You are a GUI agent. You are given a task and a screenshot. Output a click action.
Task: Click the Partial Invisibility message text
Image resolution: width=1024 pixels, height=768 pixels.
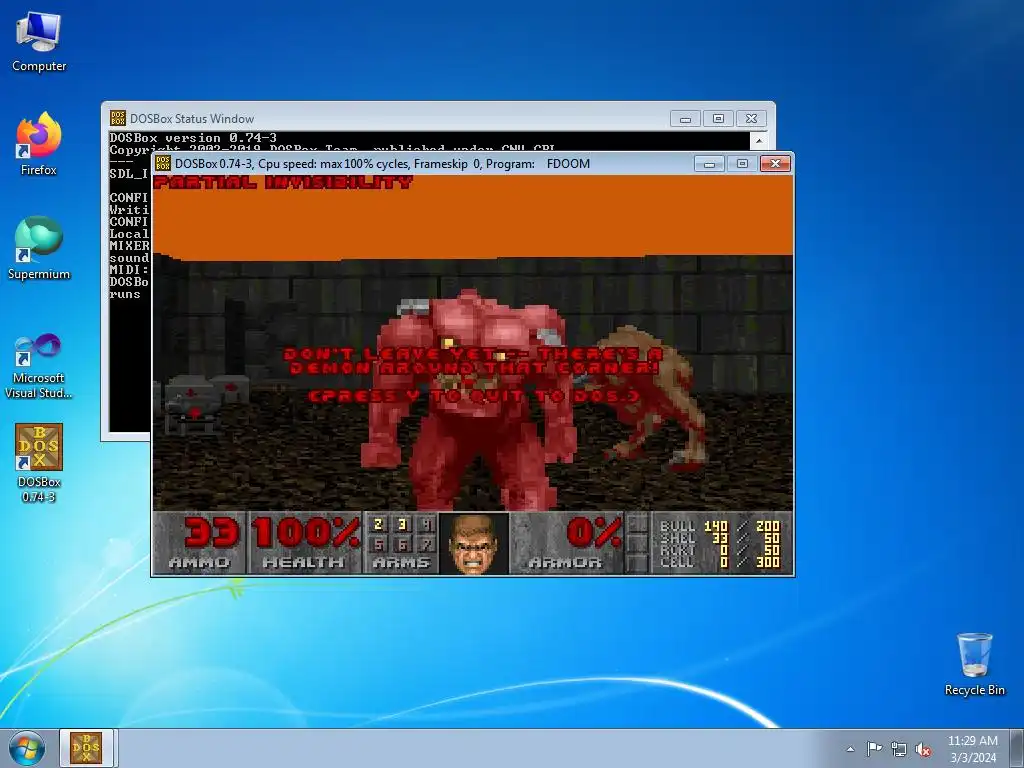tap(283, 182)
